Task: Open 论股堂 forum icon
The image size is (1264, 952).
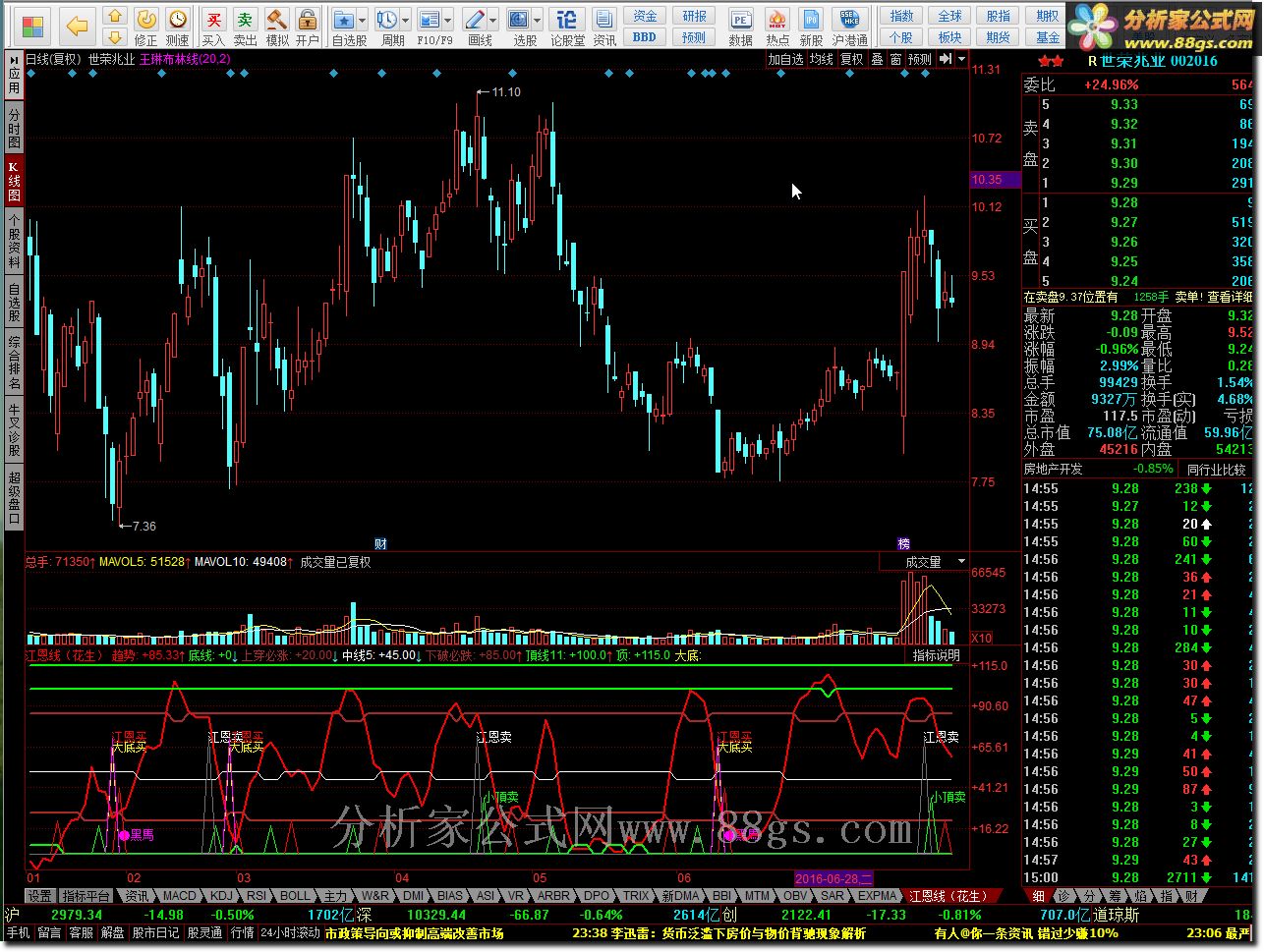Action: [x=567, y=27]
